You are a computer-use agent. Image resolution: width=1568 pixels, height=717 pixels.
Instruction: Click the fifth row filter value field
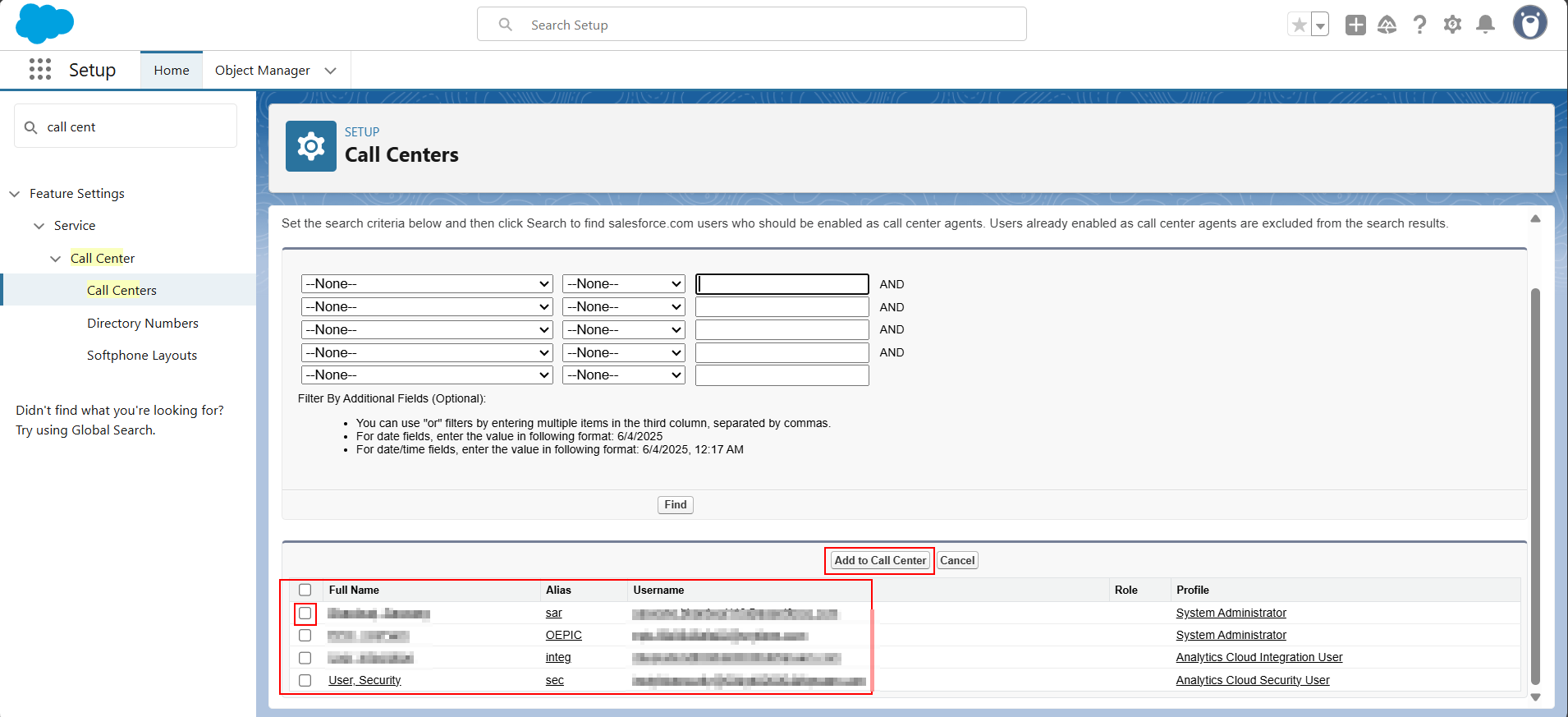(x=782, y=375)
